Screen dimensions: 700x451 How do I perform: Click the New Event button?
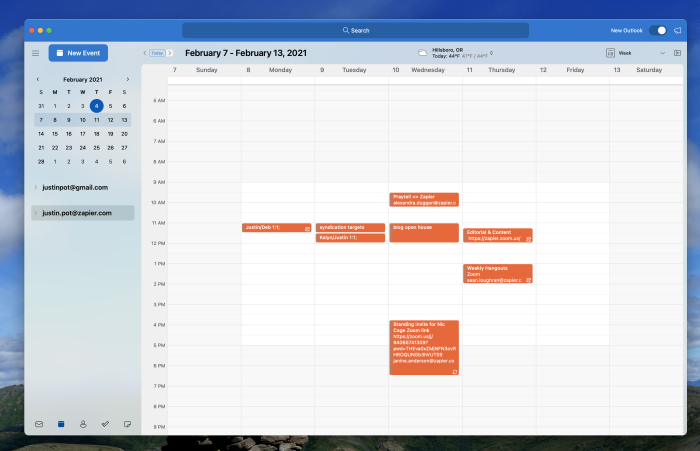tap(78, 53)
